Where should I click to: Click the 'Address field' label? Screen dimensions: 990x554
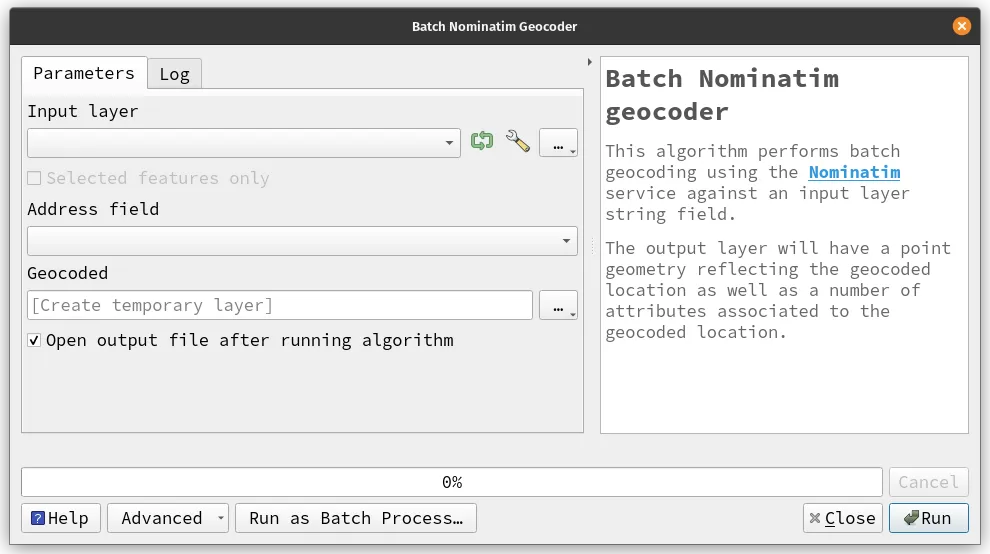click(x=93, y=209)
